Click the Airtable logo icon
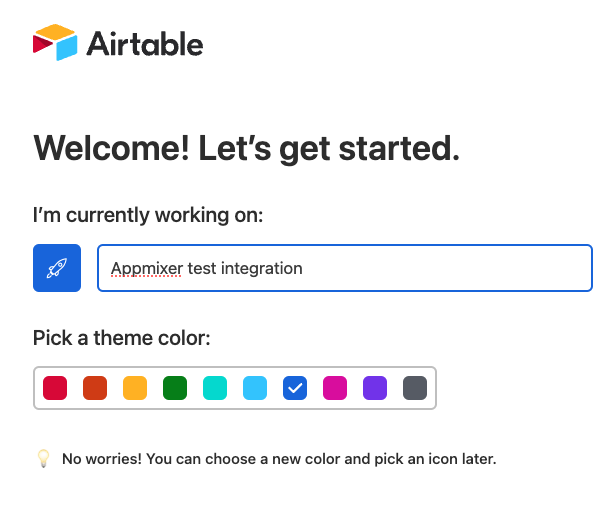 click(55, 43)
